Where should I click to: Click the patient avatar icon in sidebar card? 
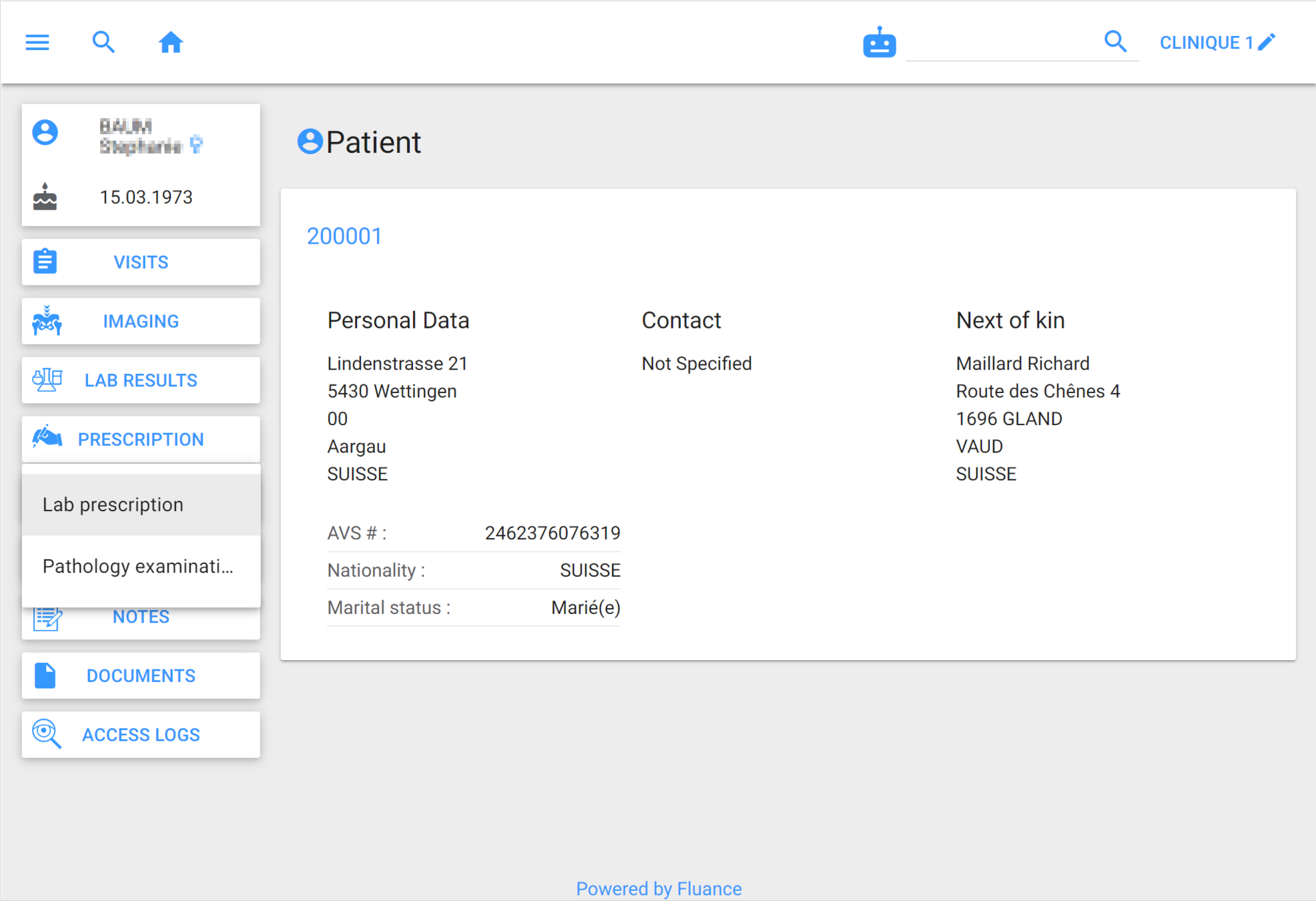45,132
